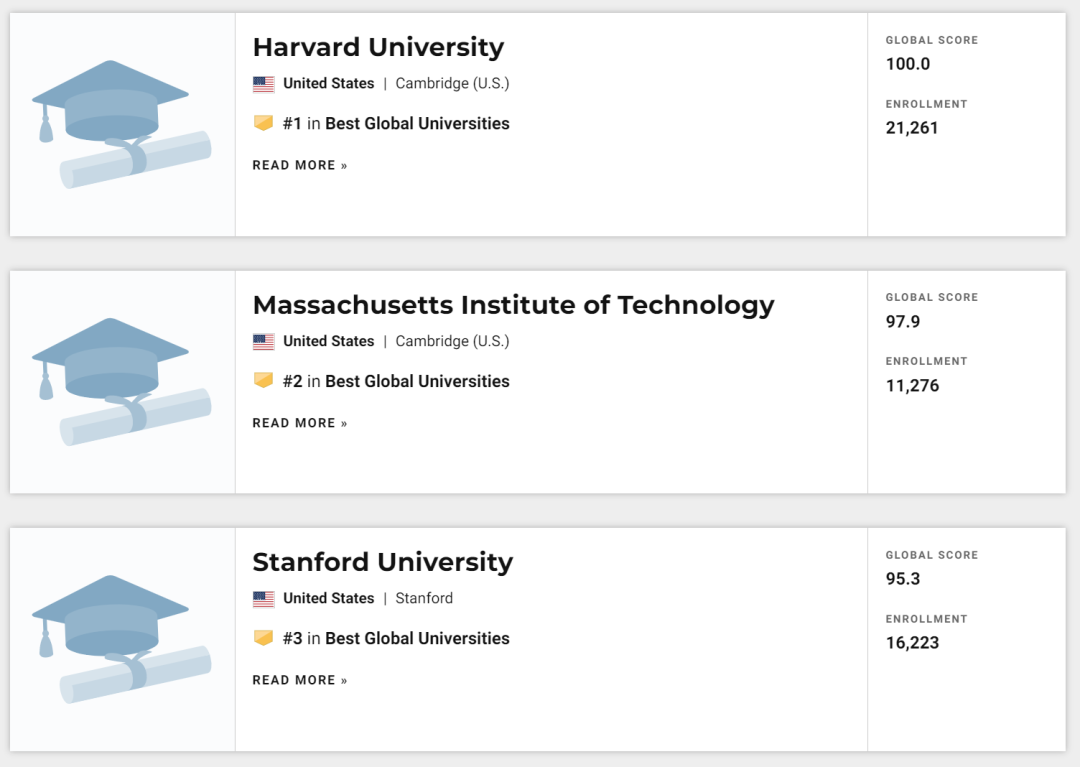The height and width of the screenshot is (767, 1080).
Task: Click the US flag icon under Harvard
Action: click(264, 84)
